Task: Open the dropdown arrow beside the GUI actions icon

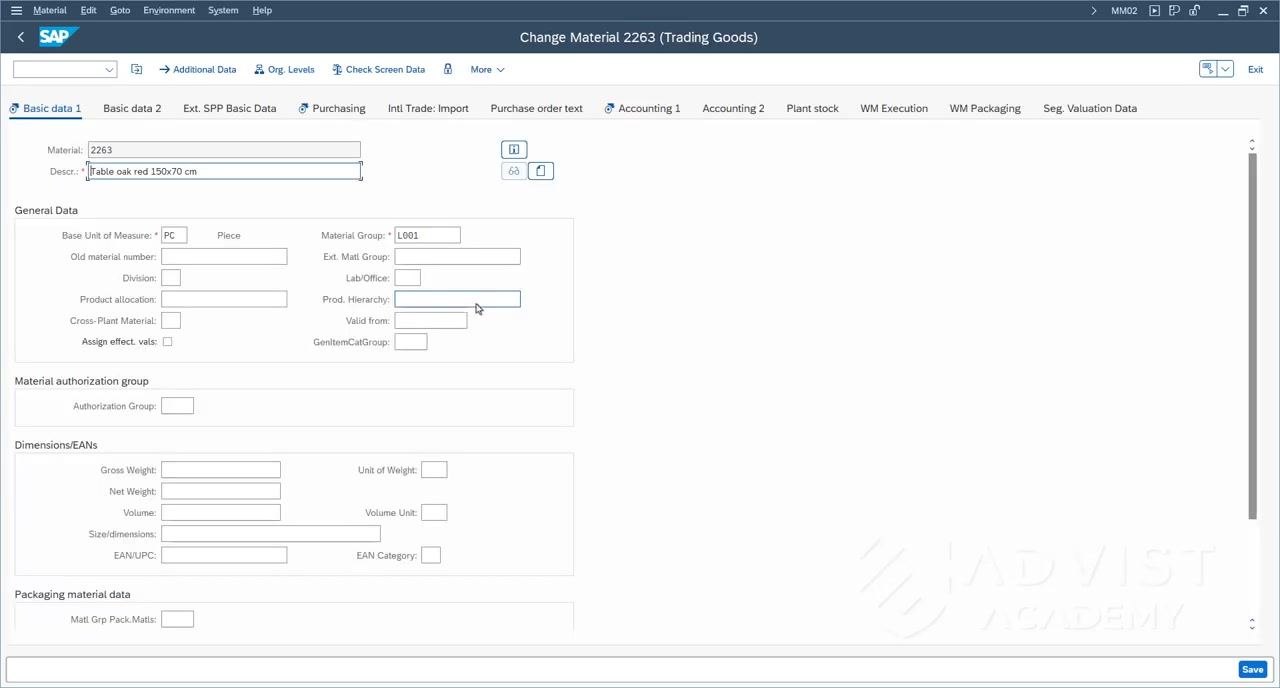Action: pos(1226,69)
